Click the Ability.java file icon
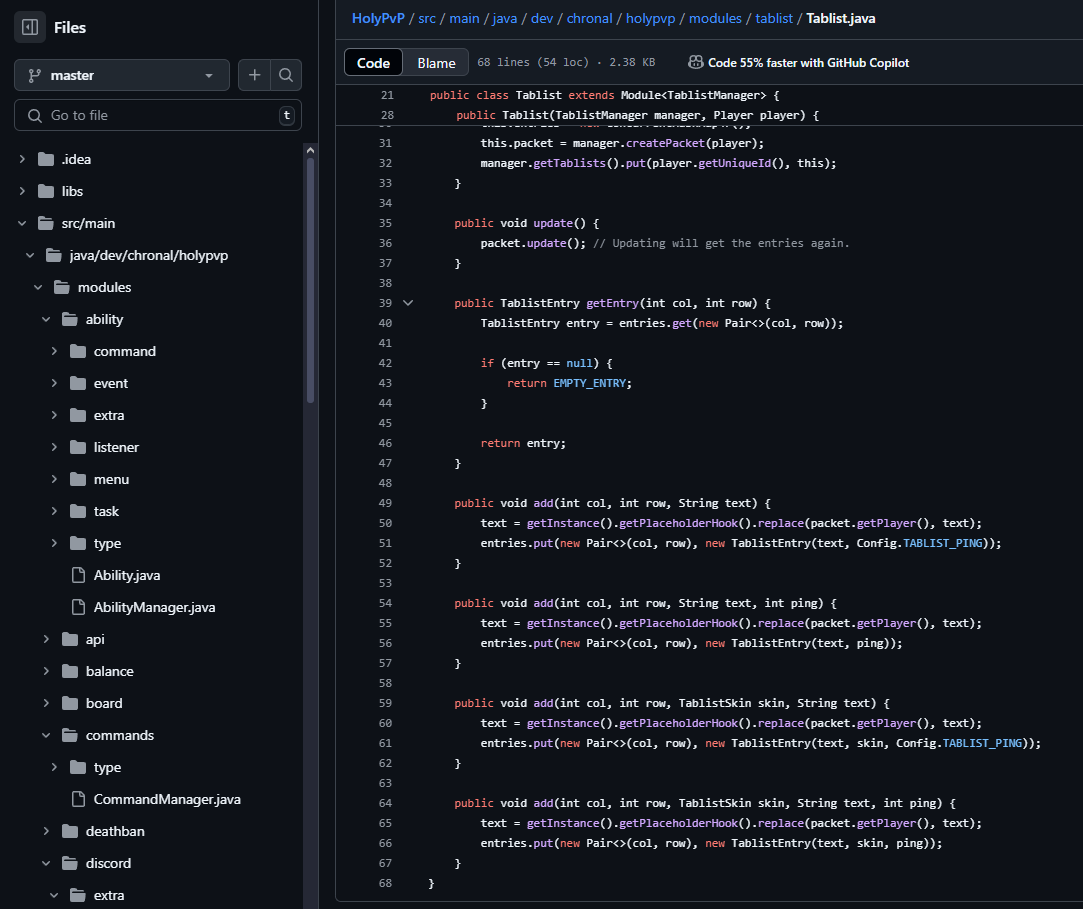Viewport: 1083px width, 909px height. (78, 575)
